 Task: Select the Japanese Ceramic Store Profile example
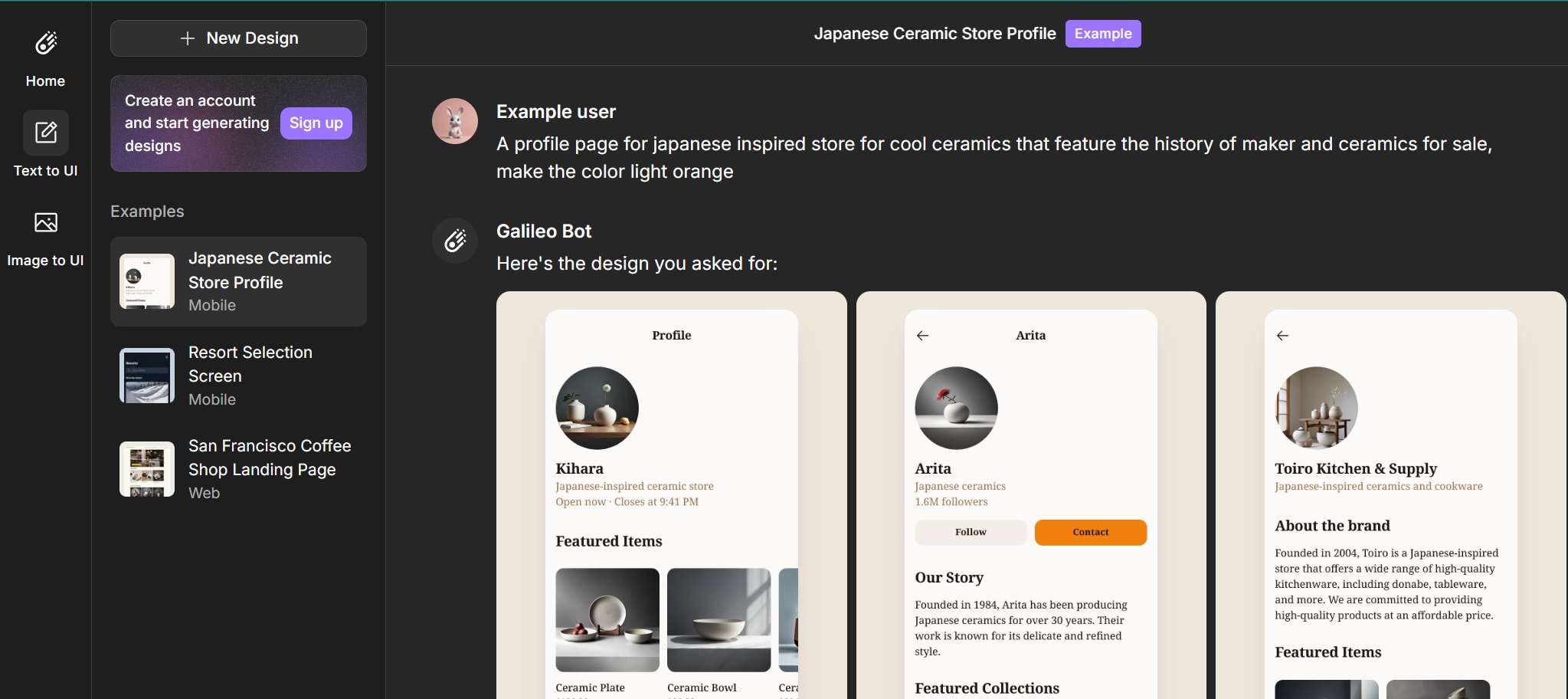pyautogui.click(x=238, y=281)
